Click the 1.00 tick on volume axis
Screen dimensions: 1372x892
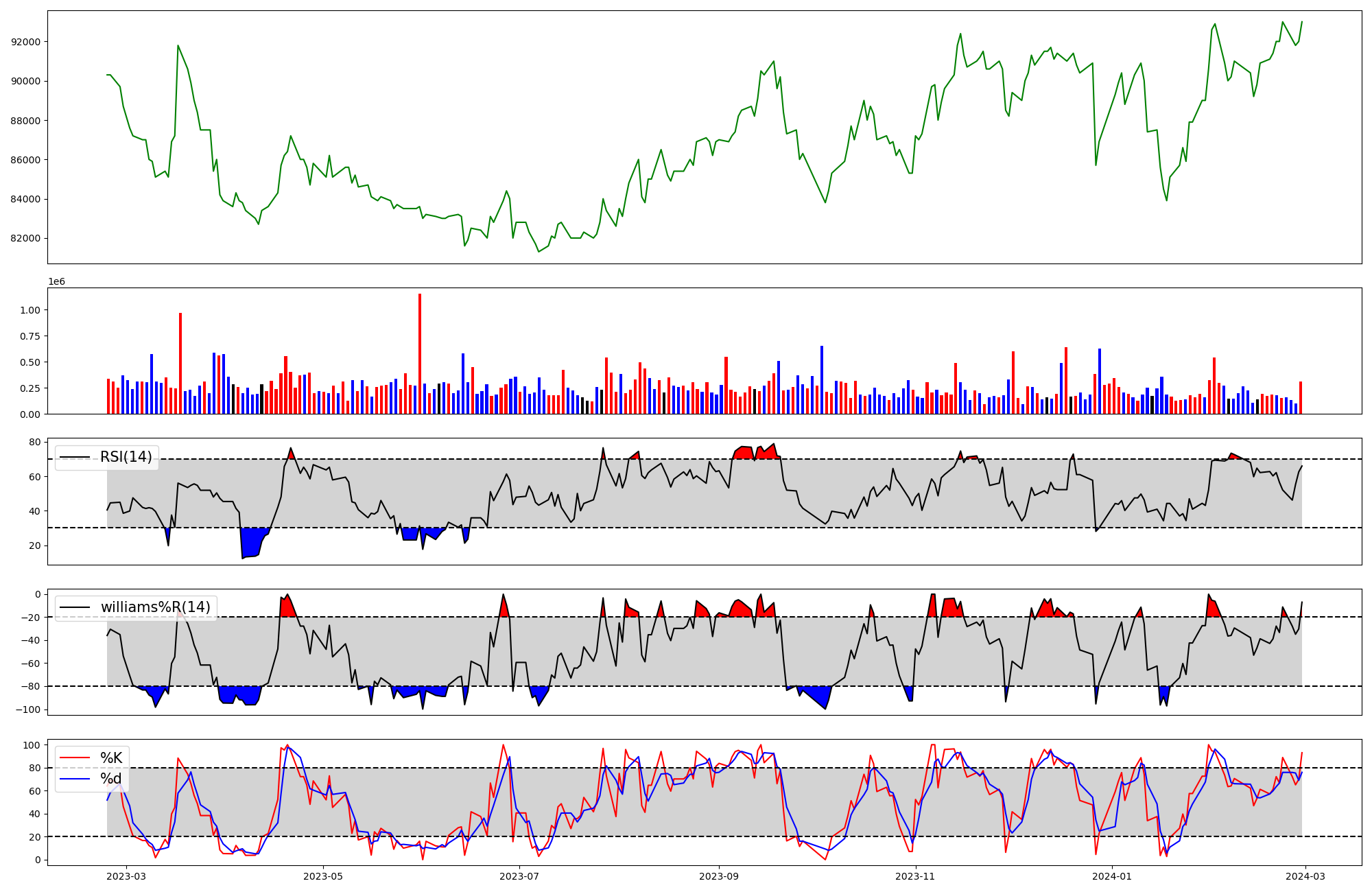pos(30,310)
